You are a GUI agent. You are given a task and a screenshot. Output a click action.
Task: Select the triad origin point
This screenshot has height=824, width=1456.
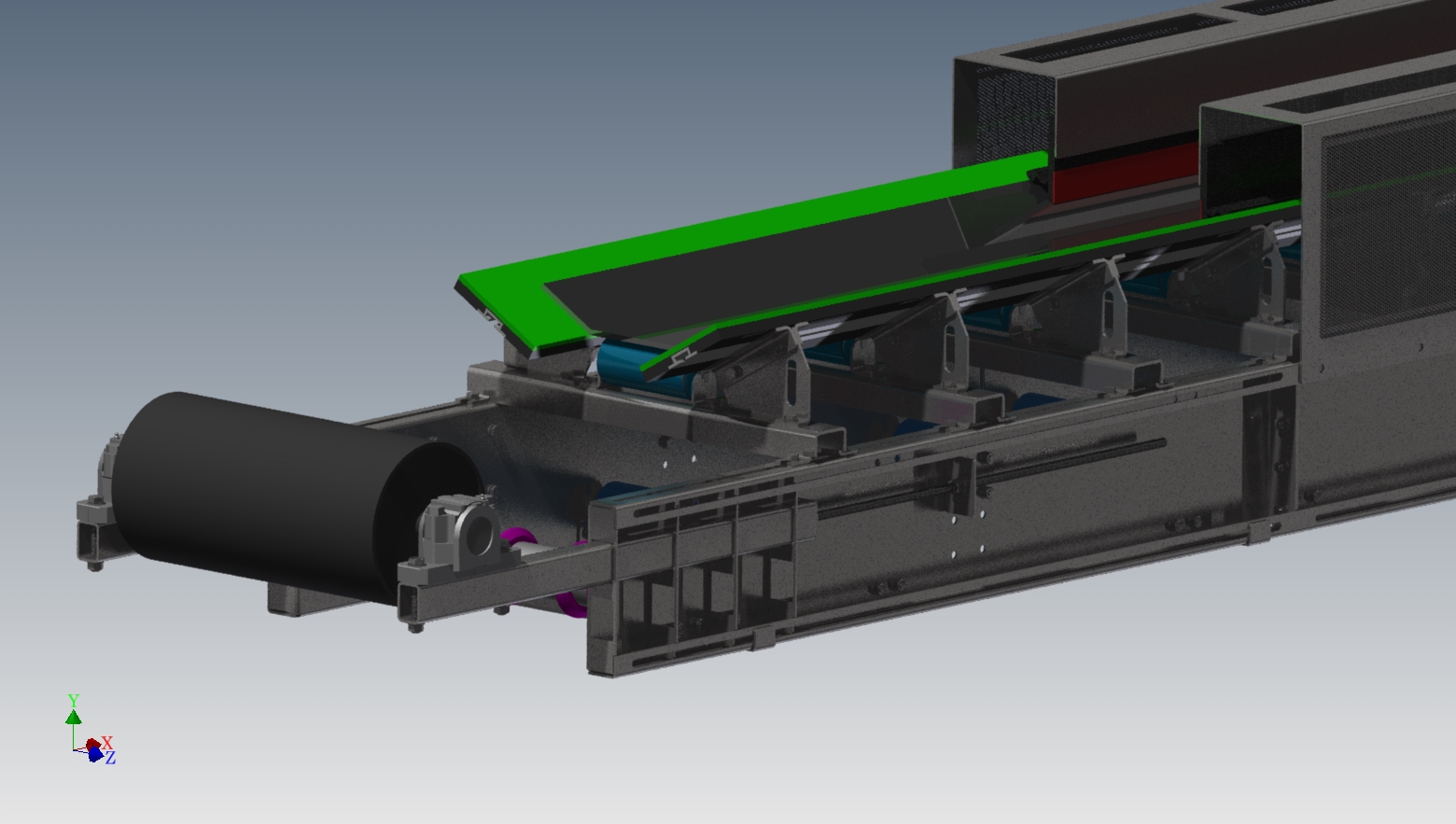[73, 749]
